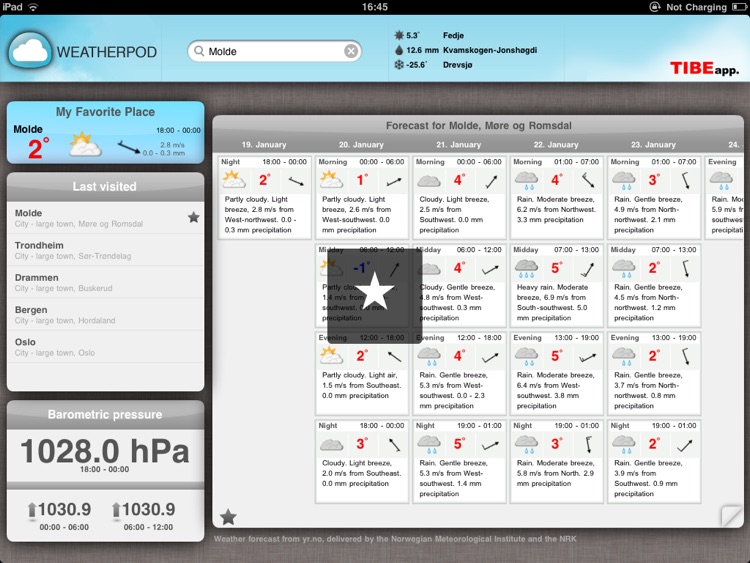Tap rain icon in 22 January Morning
The height and width of the screenshot is (563, 750).
coord(526,181)
